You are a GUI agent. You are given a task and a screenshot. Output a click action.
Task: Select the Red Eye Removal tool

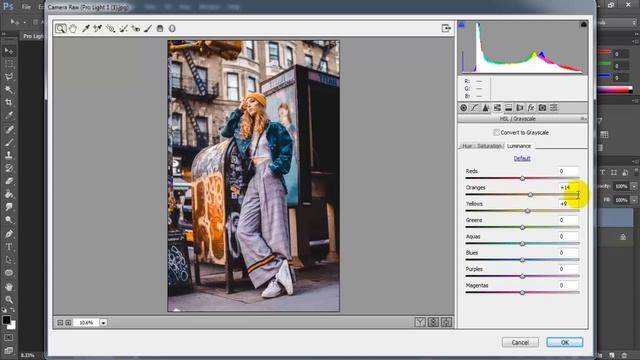[136, 29]
